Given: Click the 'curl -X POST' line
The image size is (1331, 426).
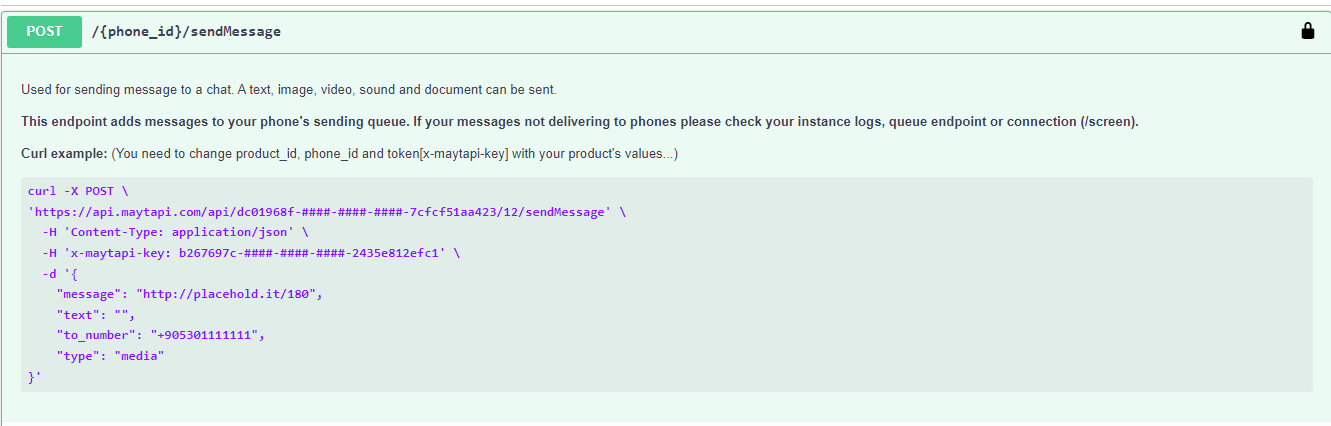Looking at the screenshot, I should tap(78, 192).
